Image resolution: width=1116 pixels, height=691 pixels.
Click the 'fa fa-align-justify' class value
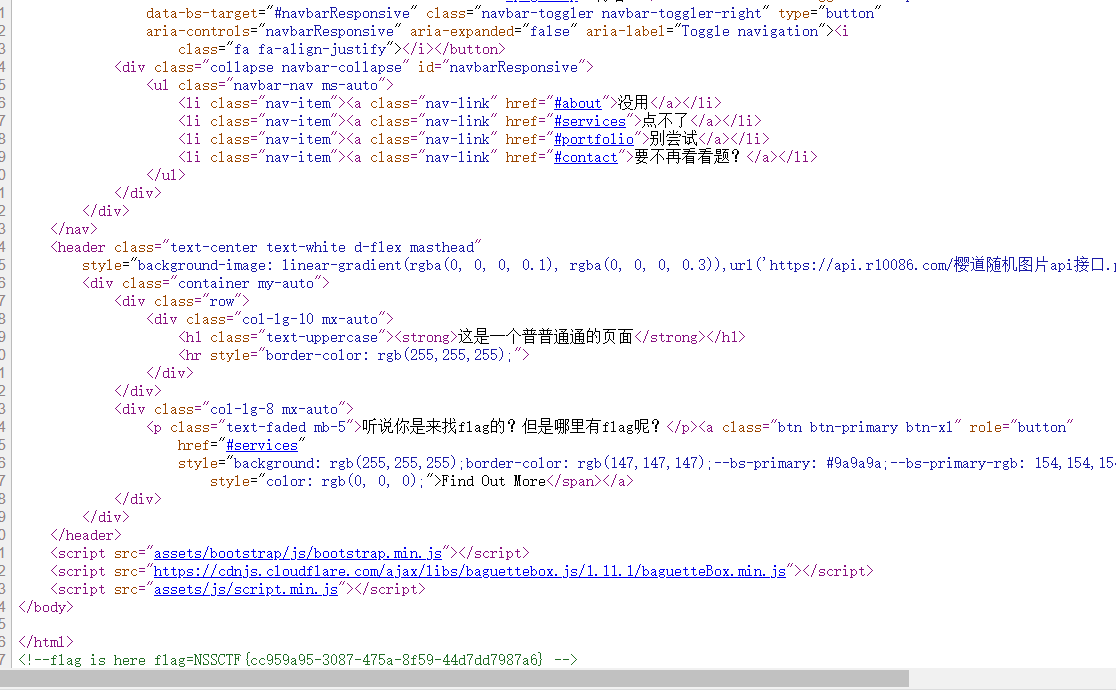310,49
